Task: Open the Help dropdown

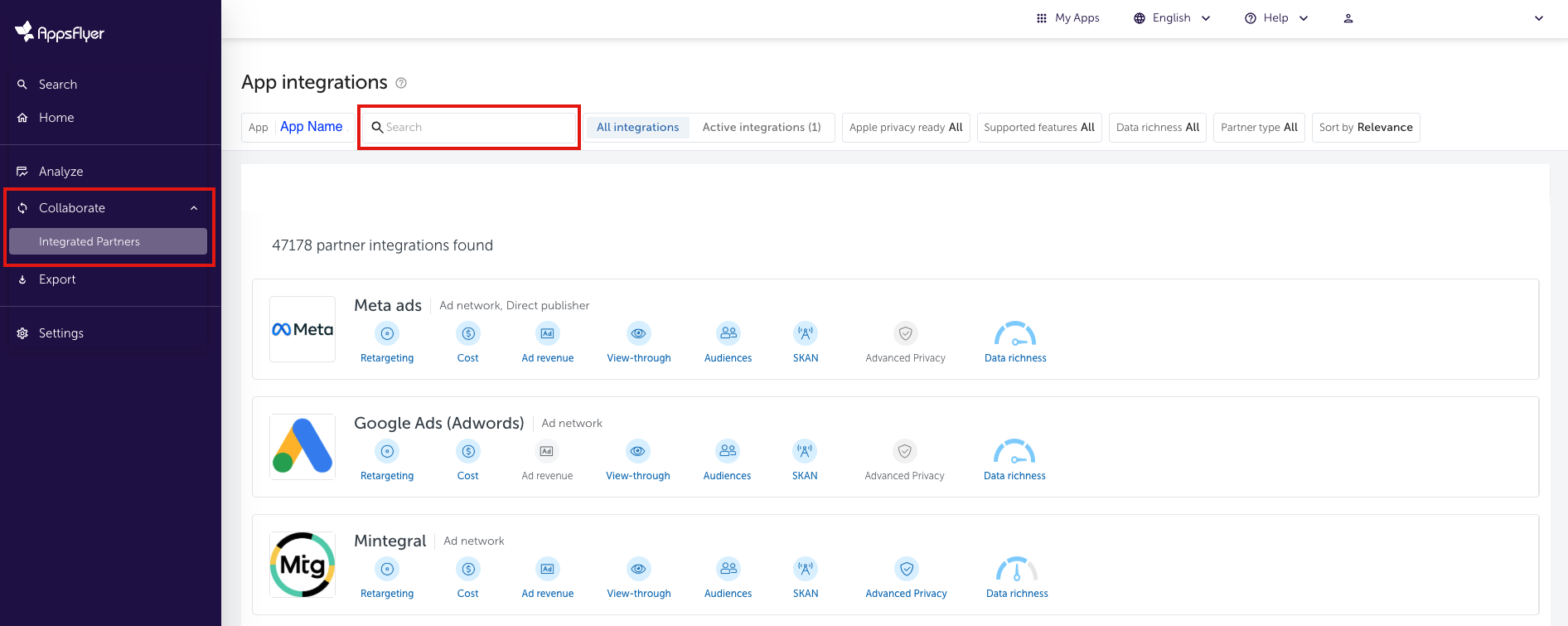Action: 1276,18
